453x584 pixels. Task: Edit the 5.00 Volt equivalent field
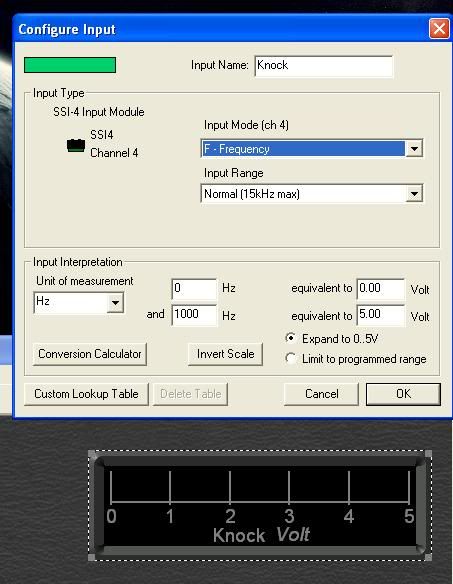[381, 315]
